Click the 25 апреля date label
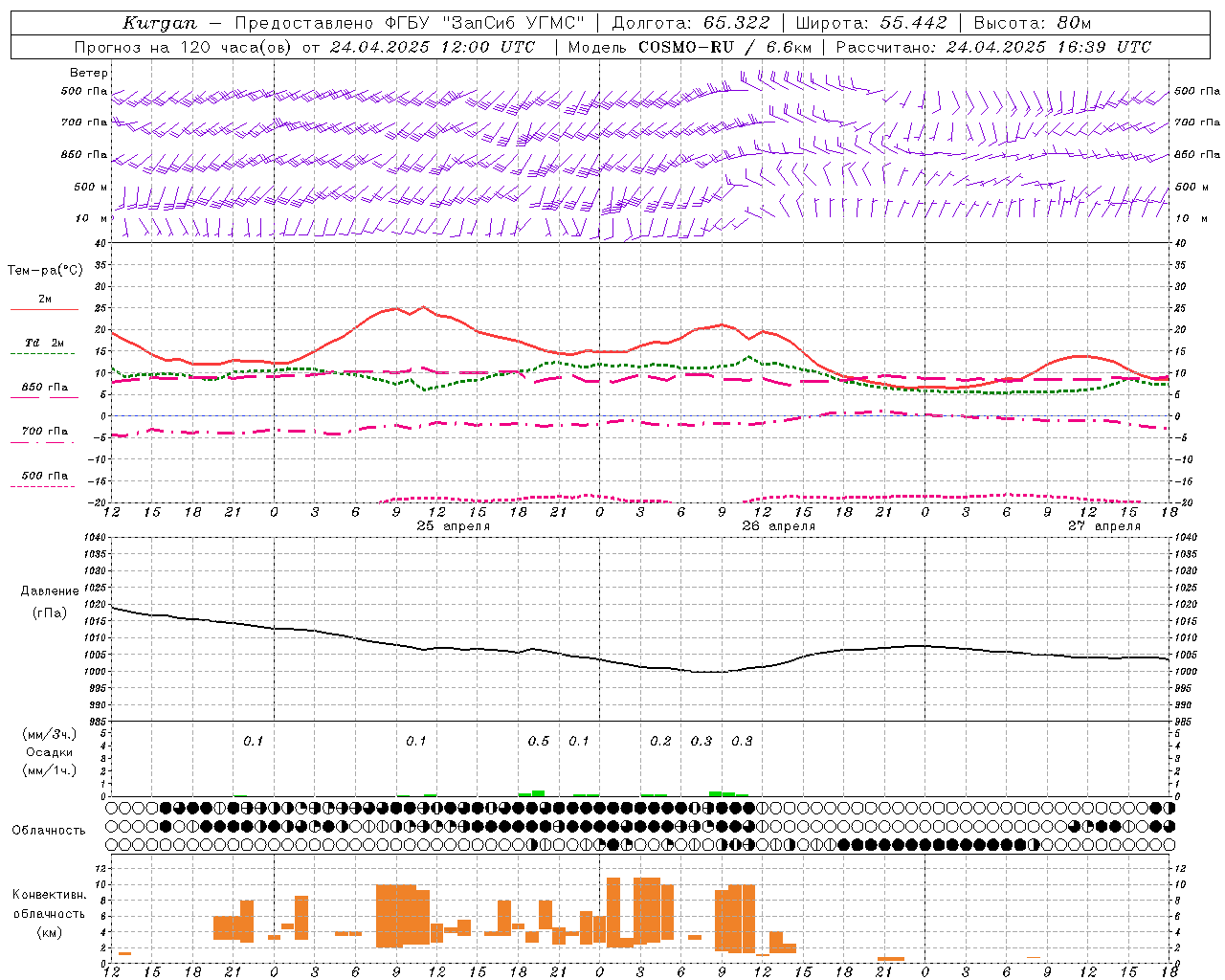Image resolution: width=1225 pixels, height=980 pixels. pos(453,525)
